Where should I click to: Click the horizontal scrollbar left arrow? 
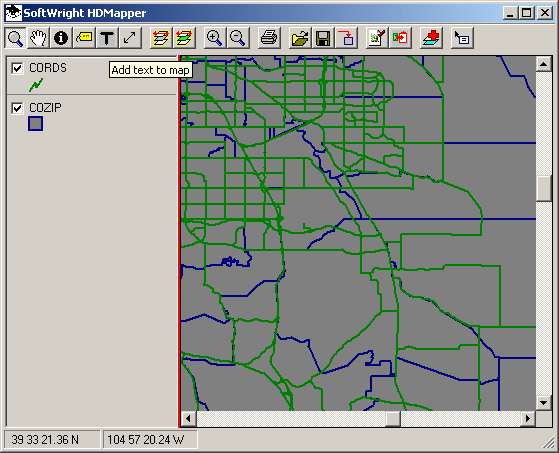coord(189,418)
